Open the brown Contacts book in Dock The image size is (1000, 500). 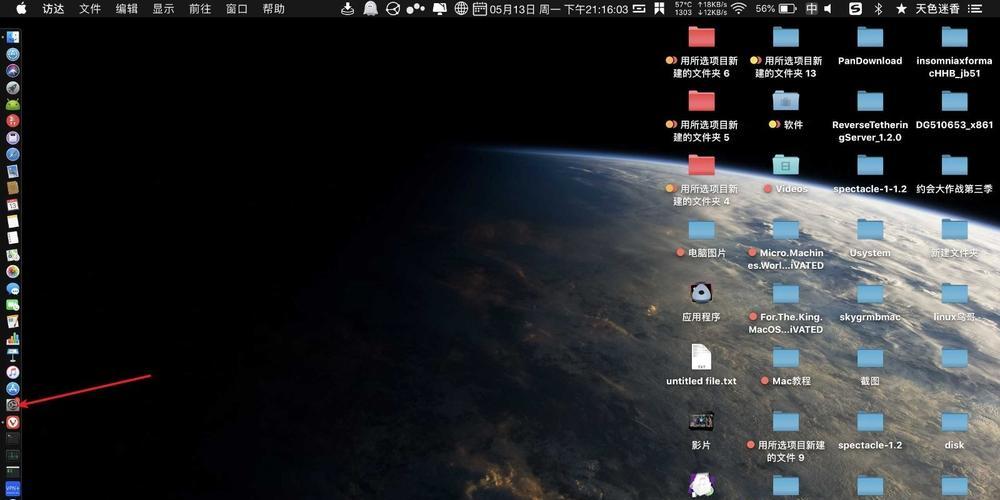tap(13, 188)
